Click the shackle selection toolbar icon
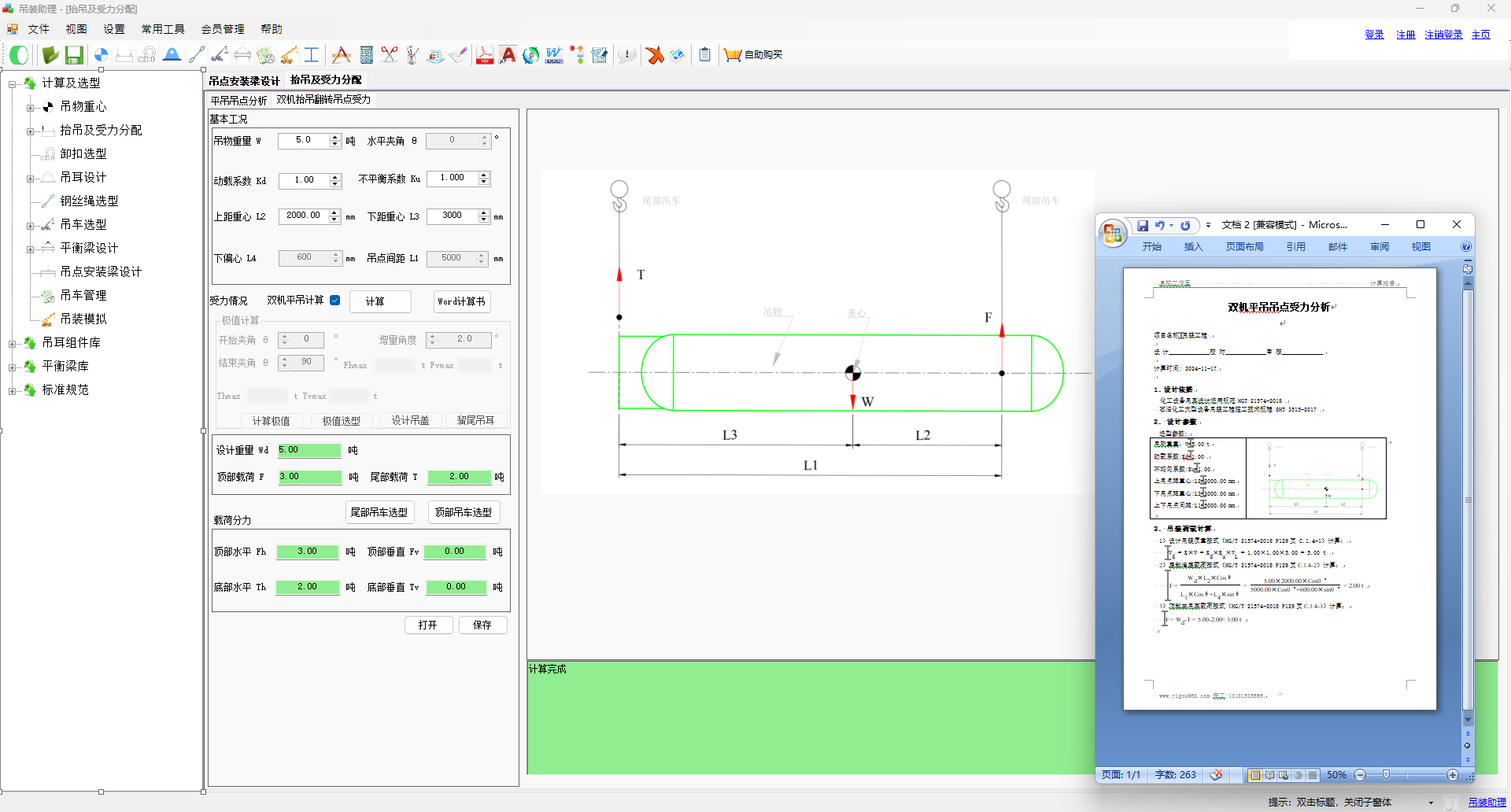Image resolution: width=1511 pixels, height=812 pixels. [x=147, y=54]
